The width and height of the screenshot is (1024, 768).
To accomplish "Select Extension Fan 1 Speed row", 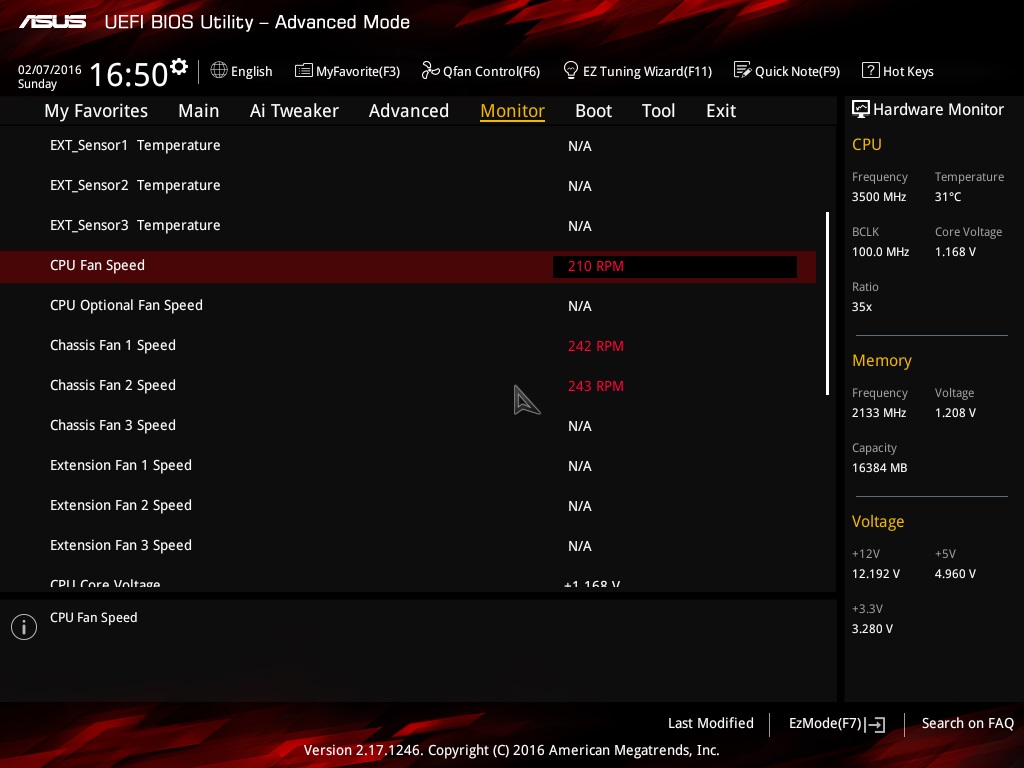I will tap(408, 466).
